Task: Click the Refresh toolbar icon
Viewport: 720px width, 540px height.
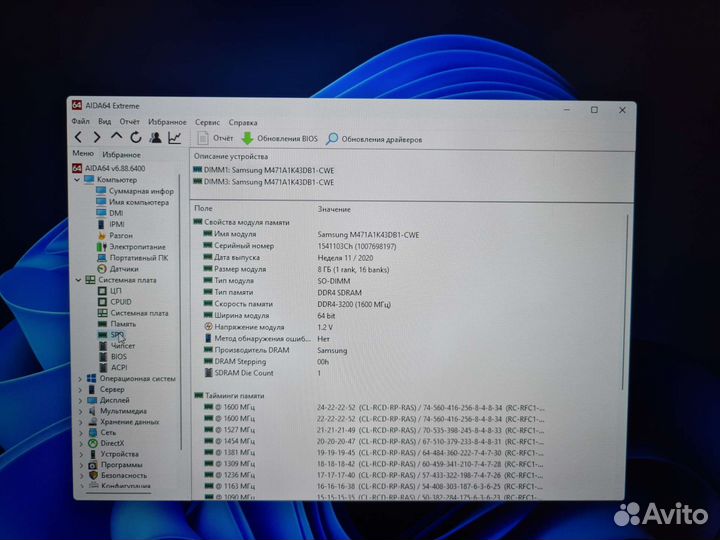Action: pyautogui.click(x=136, y=137)
